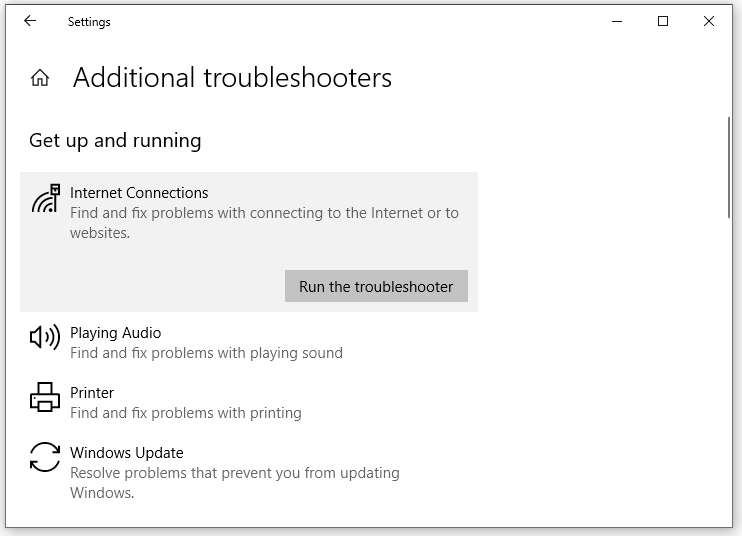Expand the Printer troubleshooter entry
Image resolution: width=742 pixels, height=536 pixels.
click(92, 393)
